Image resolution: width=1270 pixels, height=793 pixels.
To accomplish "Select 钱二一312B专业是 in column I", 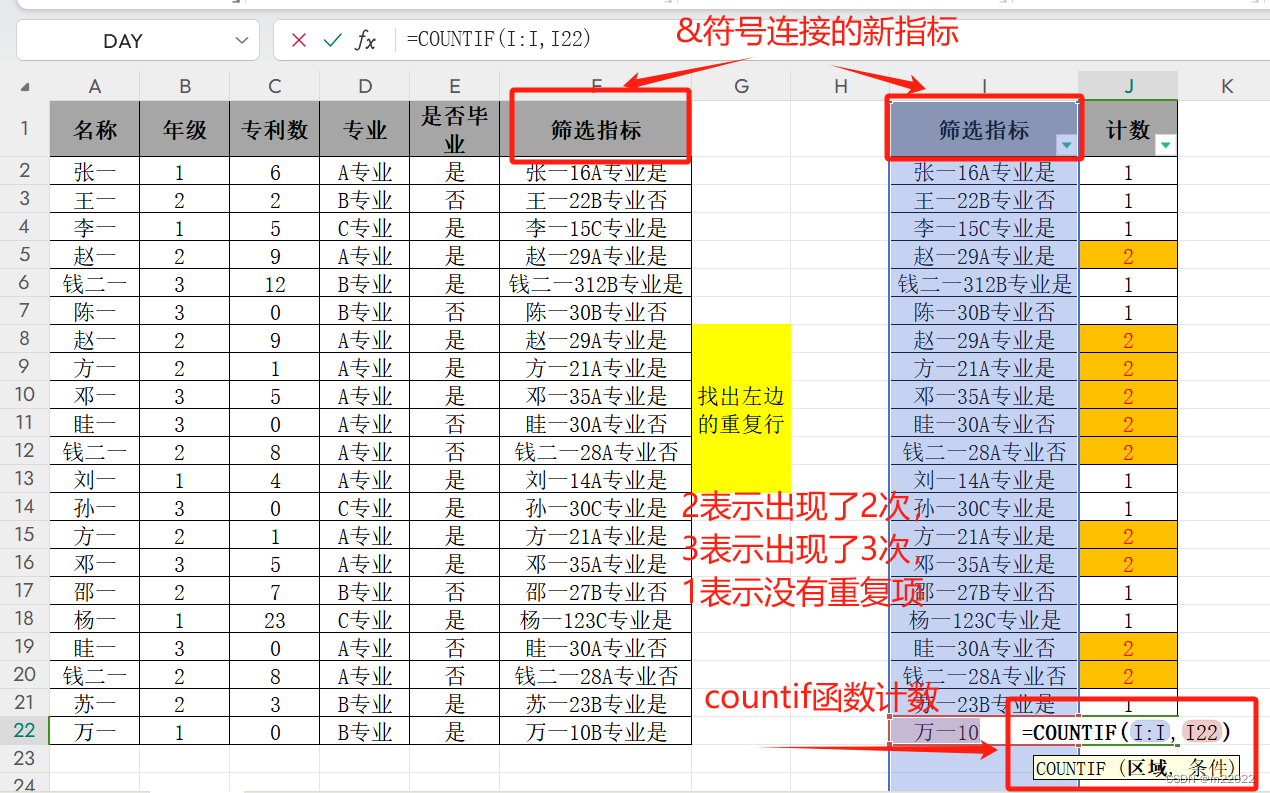I will point(984,283).
